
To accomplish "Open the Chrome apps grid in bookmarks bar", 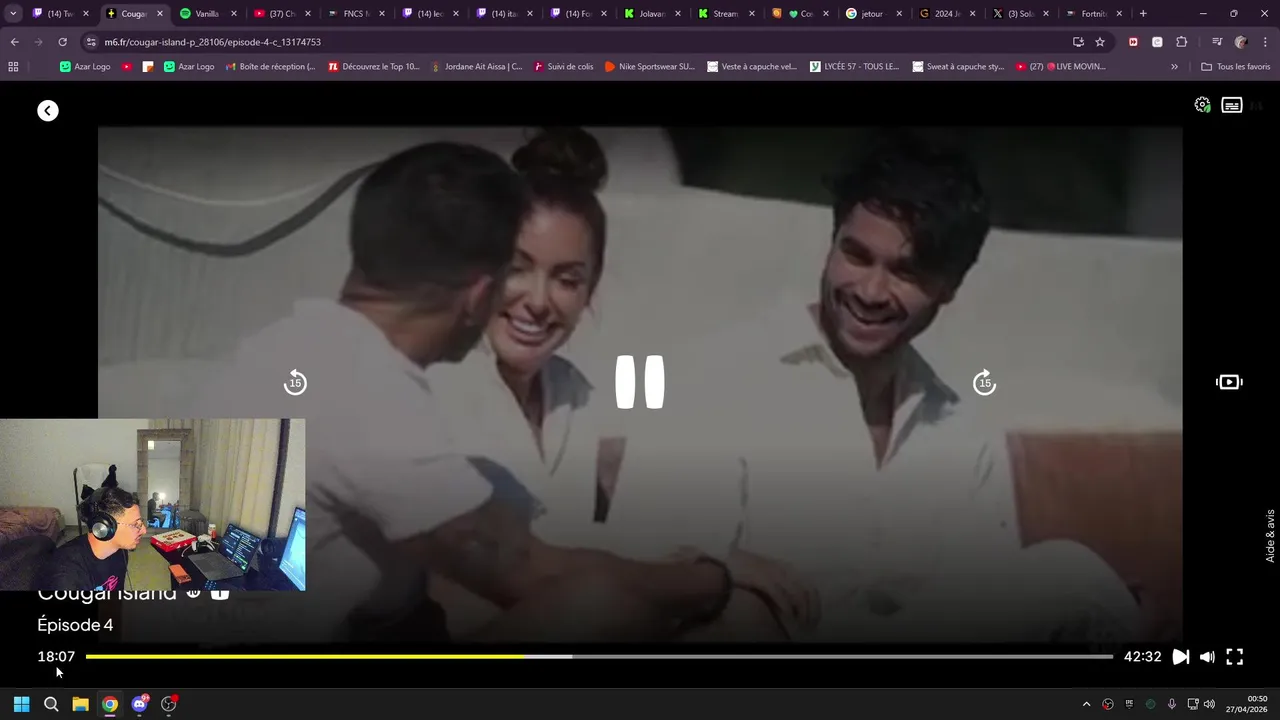I will point(13,67).
